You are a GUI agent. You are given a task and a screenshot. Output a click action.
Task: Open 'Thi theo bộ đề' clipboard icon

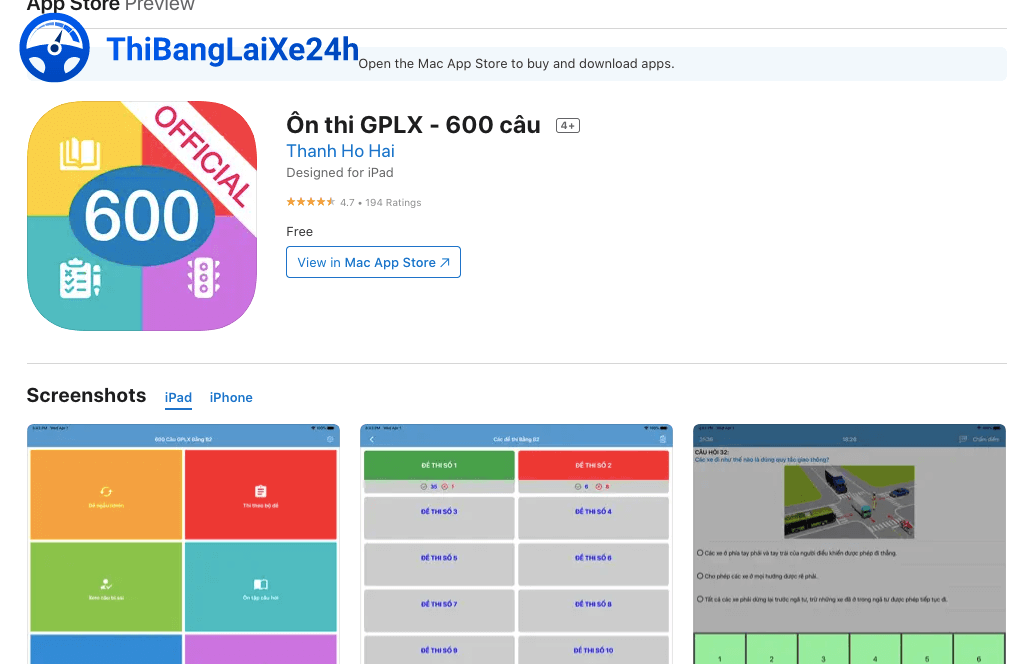(x=261, y=492)
